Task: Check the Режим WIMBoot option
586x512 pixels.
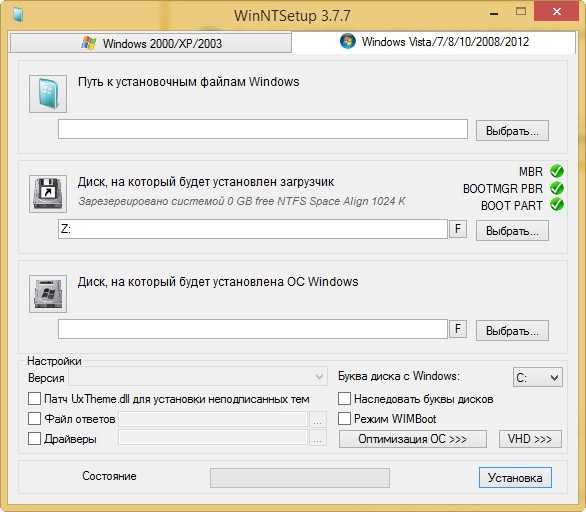Action: pyautogui.click(x=344, y=418)
